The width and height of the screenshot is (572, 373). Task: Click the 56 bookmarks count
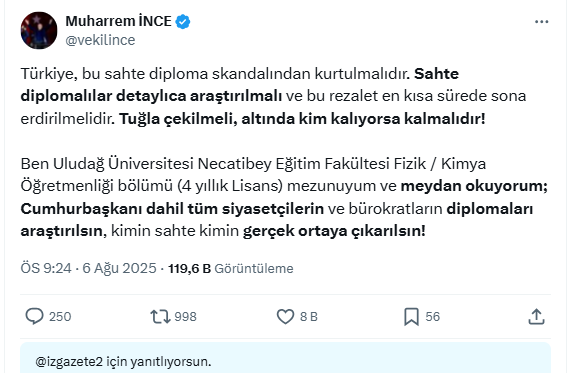click(x=433, y=316)
